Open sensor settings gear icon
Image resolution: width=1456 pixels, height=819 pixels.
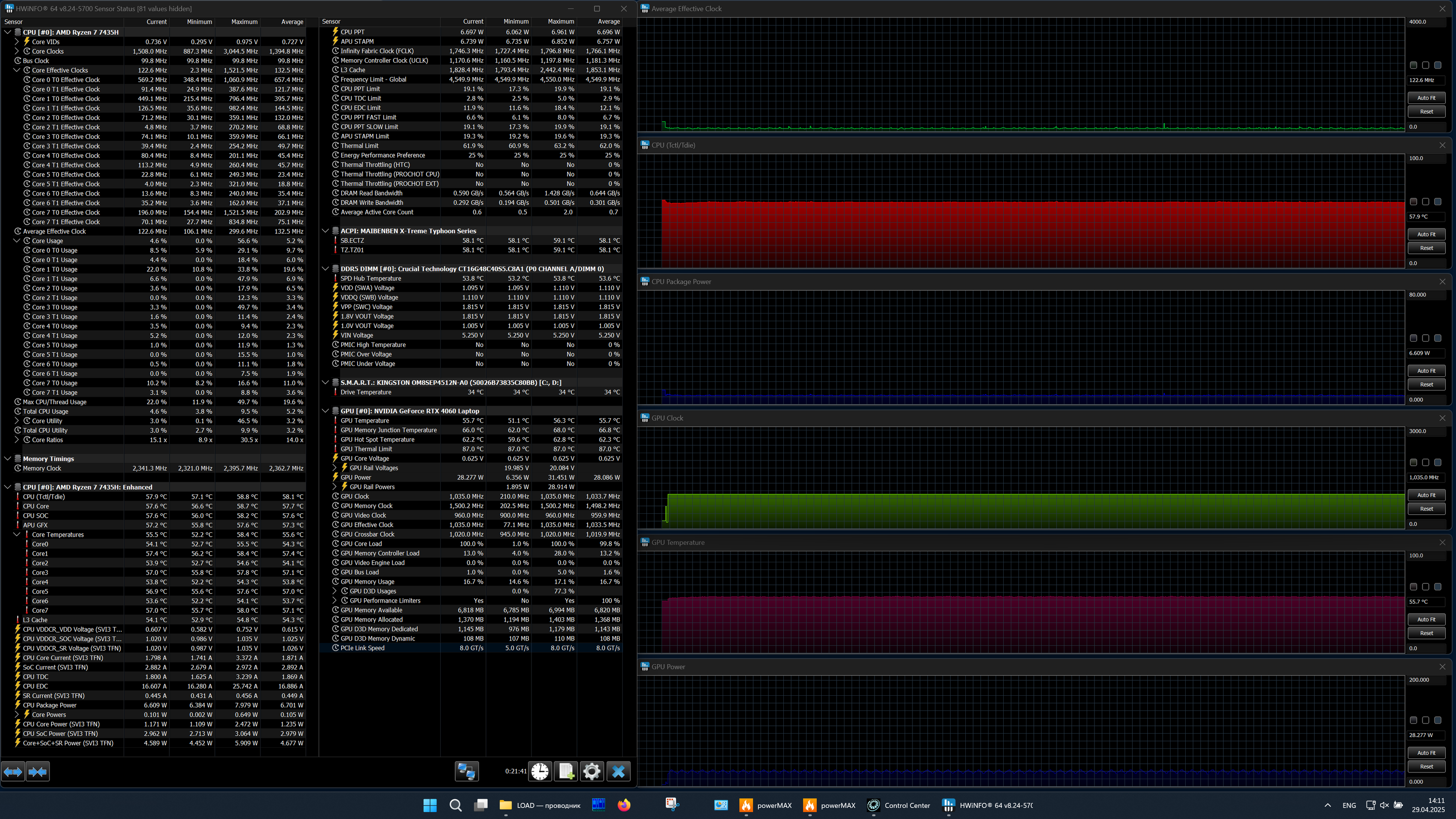[x=592, y=771]
